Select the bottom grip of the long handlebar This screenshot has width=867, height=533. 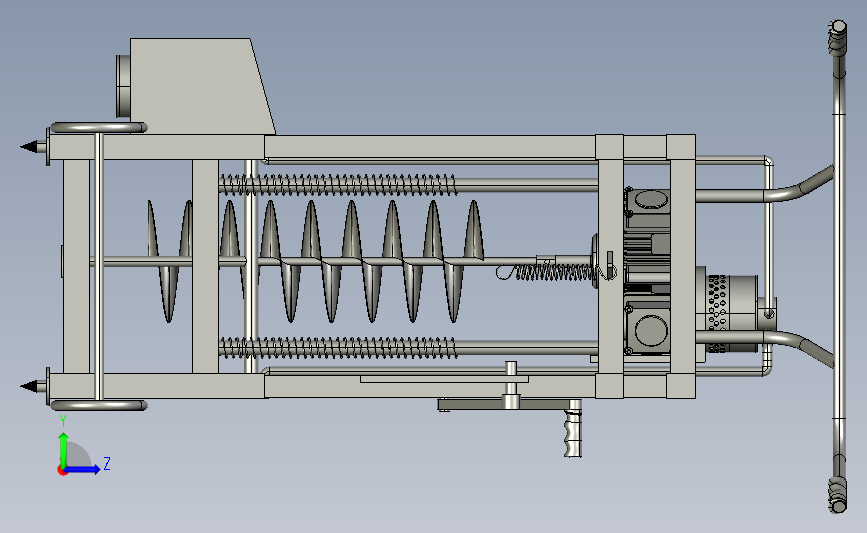tap(837, 495)
